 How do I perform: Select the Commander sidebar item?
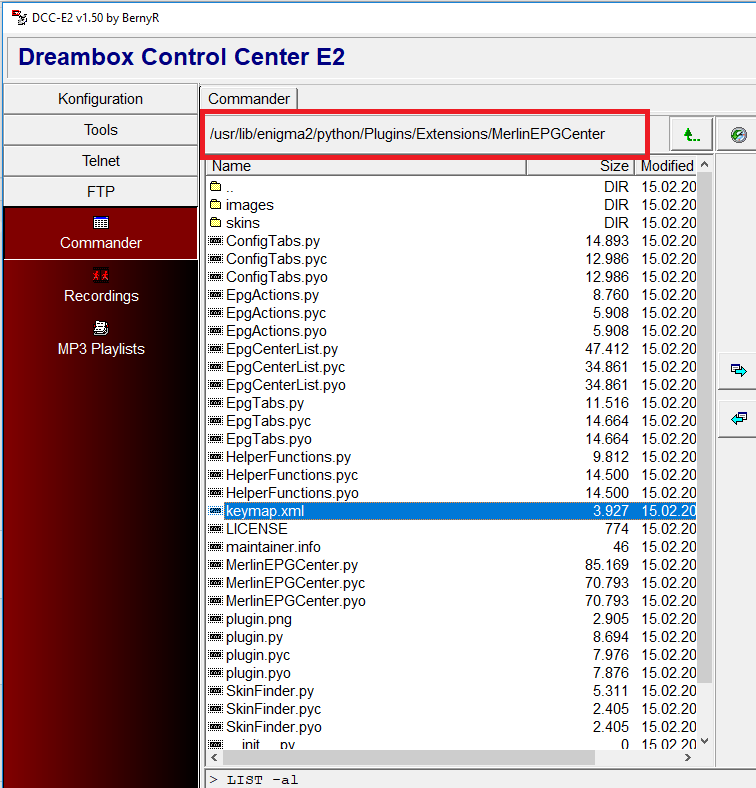tap(101, 233)
